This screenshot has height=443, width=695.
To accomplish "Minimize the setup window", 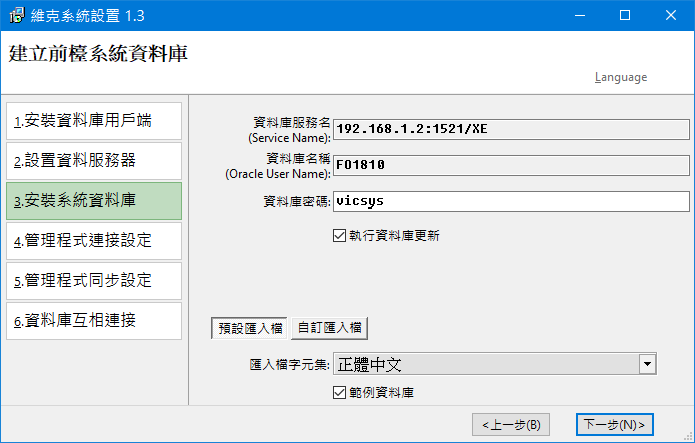I will pos(579,16).
